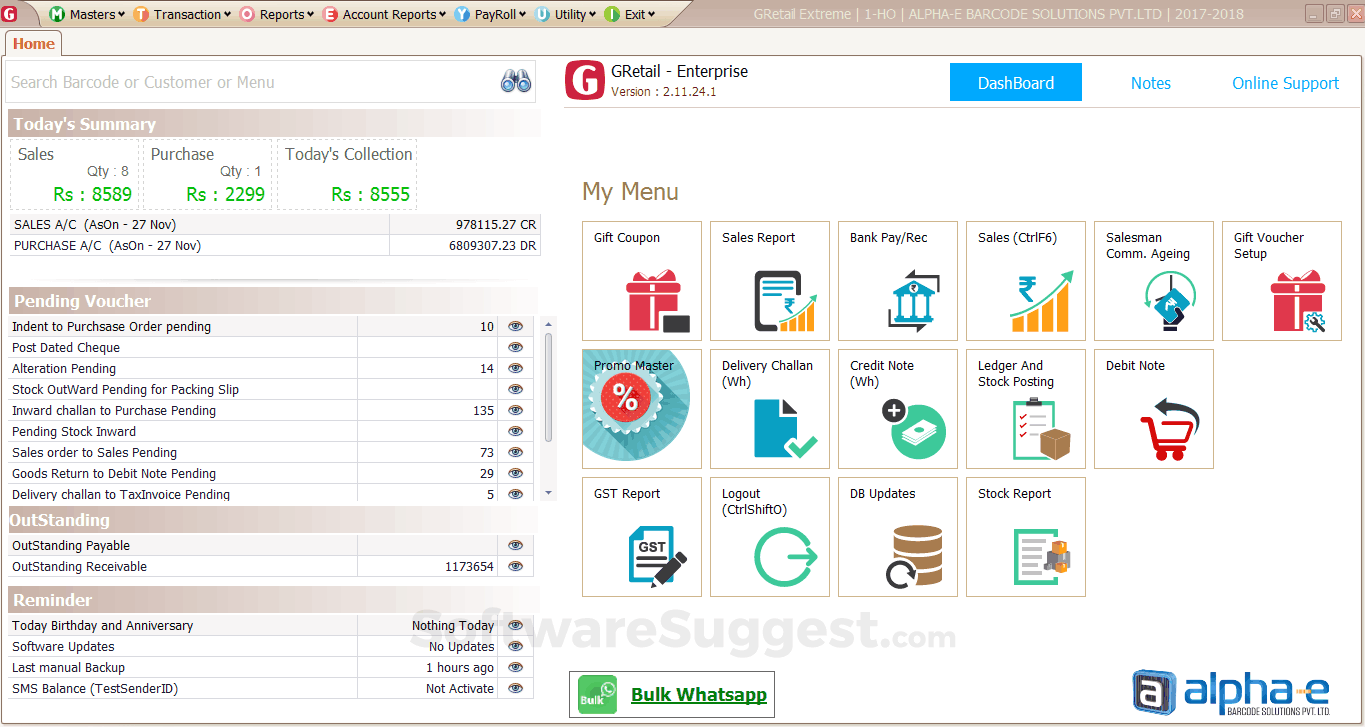Image resolution: width=1365 pixels, height=727 pixels.
Task: Open the Debit Note cart icon
Action: [1169, 429]
